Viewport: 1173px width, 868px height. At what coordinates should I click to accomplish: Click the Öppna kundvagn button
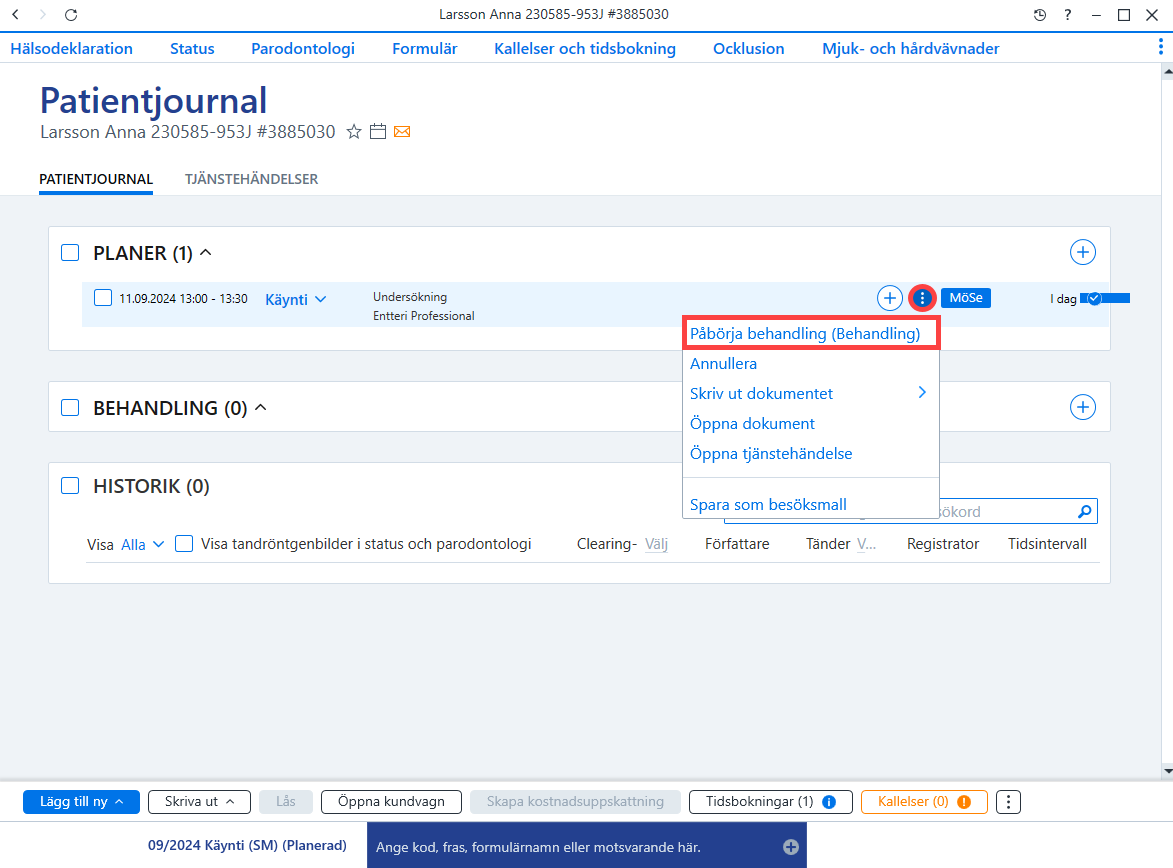(391, 801)
